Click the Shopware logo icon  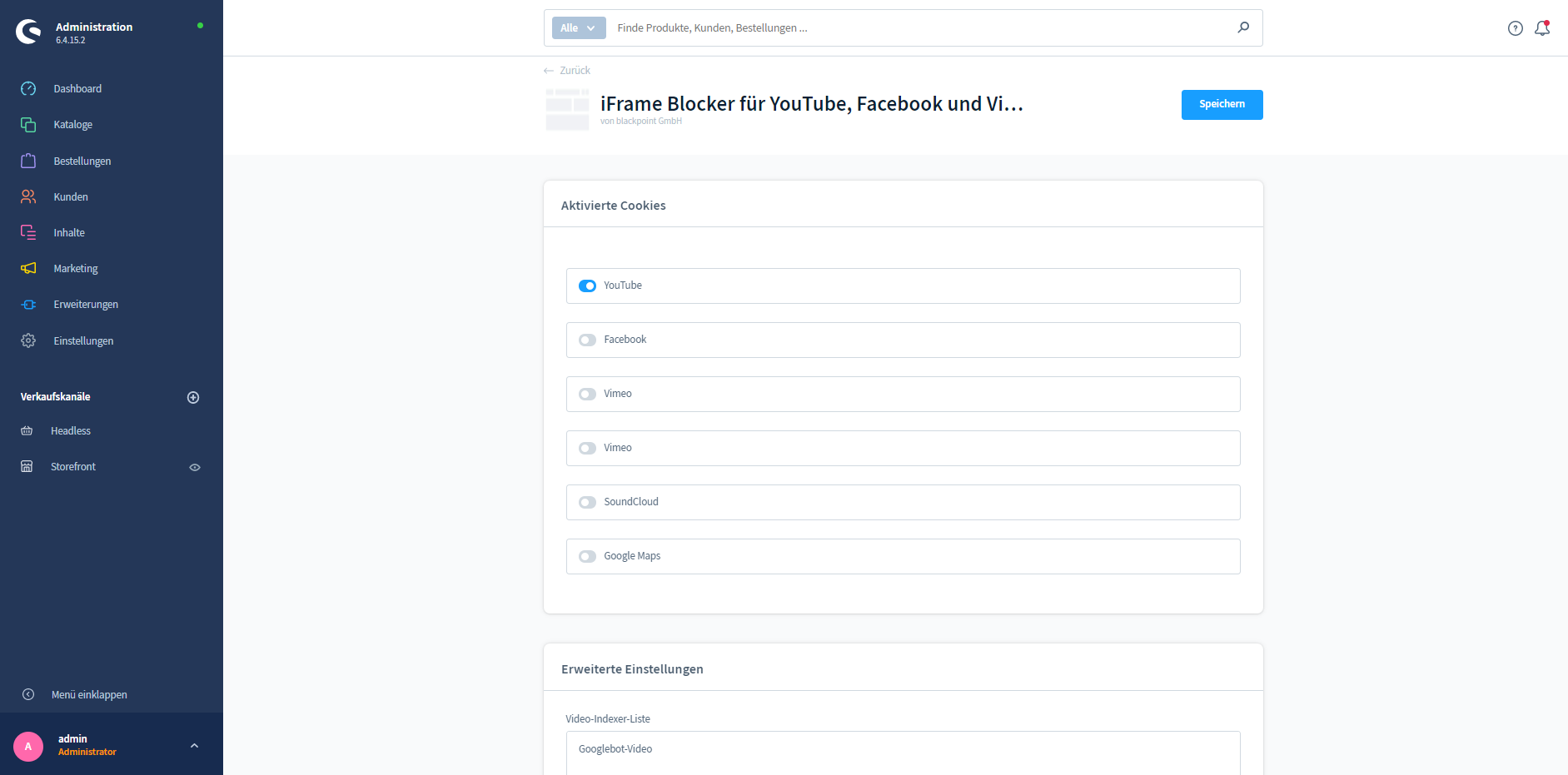coord(28,32)
